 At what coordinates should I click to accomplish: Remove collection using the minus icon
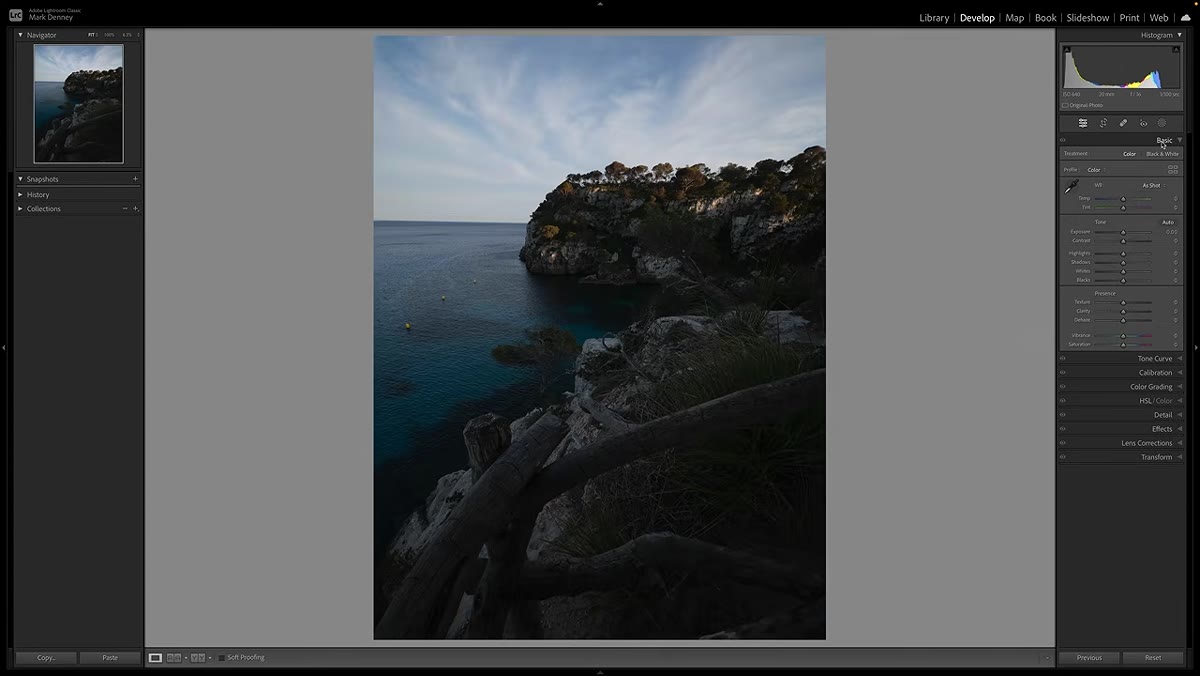click(x=125, y=209)
